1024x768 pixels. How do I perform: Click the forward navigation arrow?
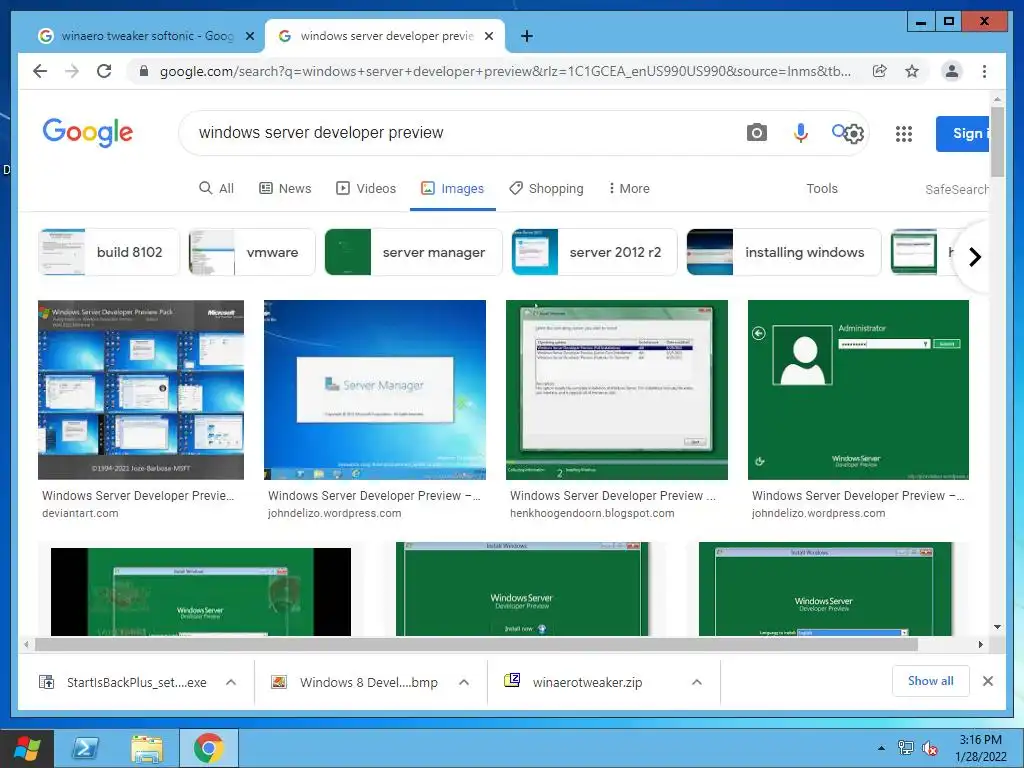point(72,71)
